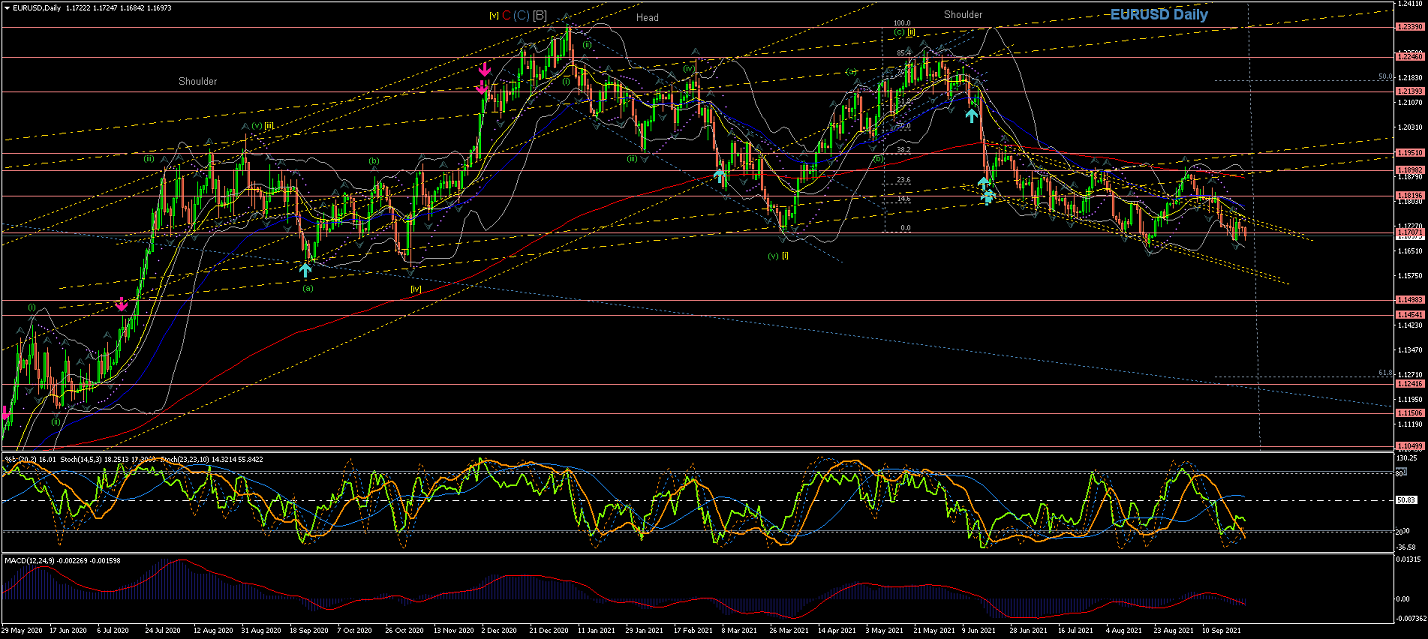Click the MACD(12,24,9) indicator label
This screenshot has width=1428, height=639.
(32, 559)
